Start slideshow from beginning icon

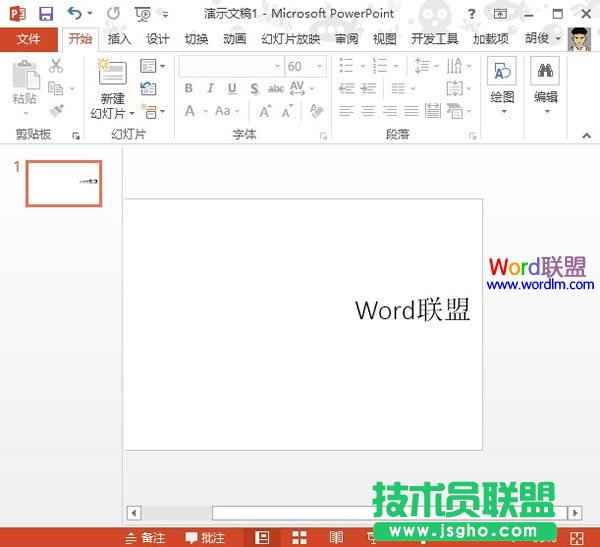click(143, 14)
